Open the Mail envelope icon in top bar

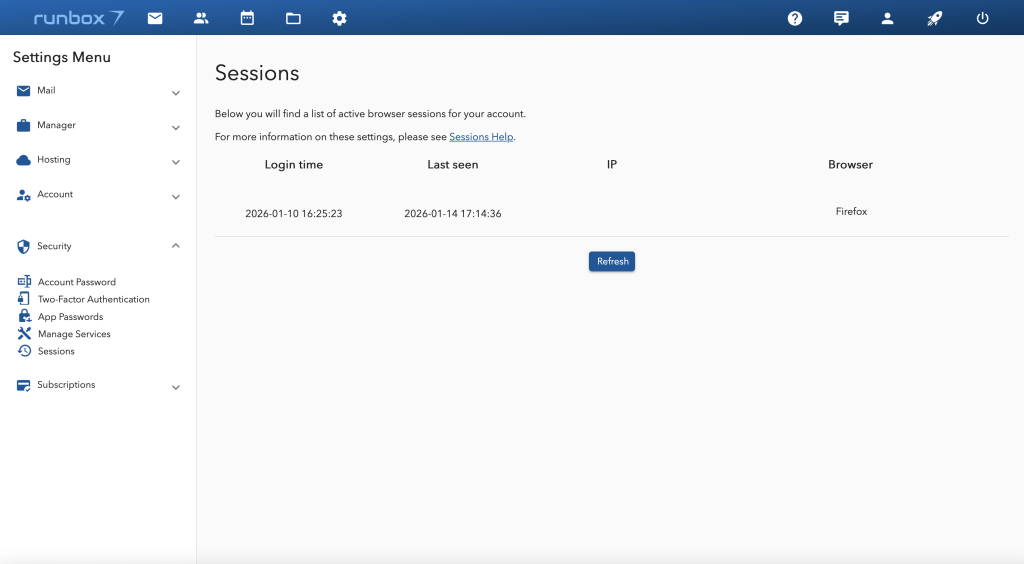[x=155, y=18]
